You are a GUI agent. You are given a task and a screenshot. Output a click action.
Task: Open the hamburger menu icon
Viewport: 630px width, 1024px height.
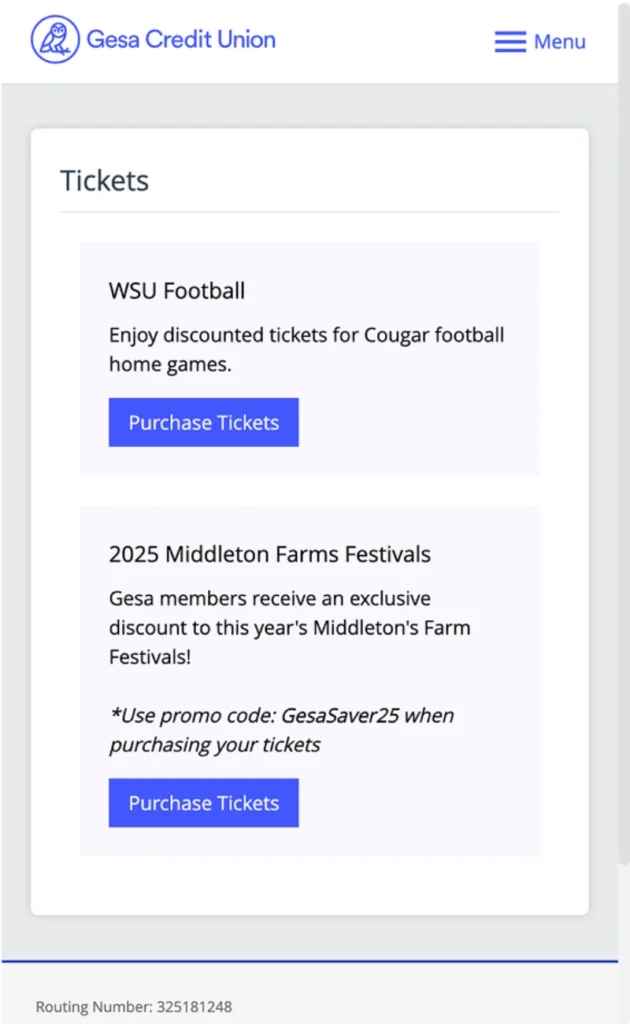click(510, 42)
